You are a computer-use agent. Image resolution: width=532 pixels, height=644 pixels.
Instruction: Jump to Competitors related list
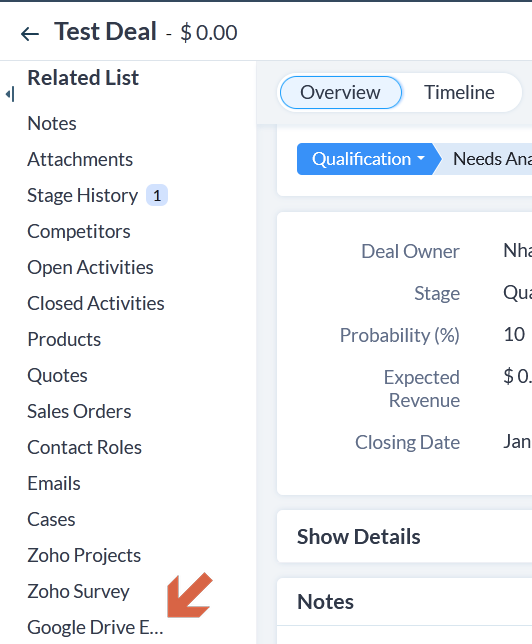[79, 231]
